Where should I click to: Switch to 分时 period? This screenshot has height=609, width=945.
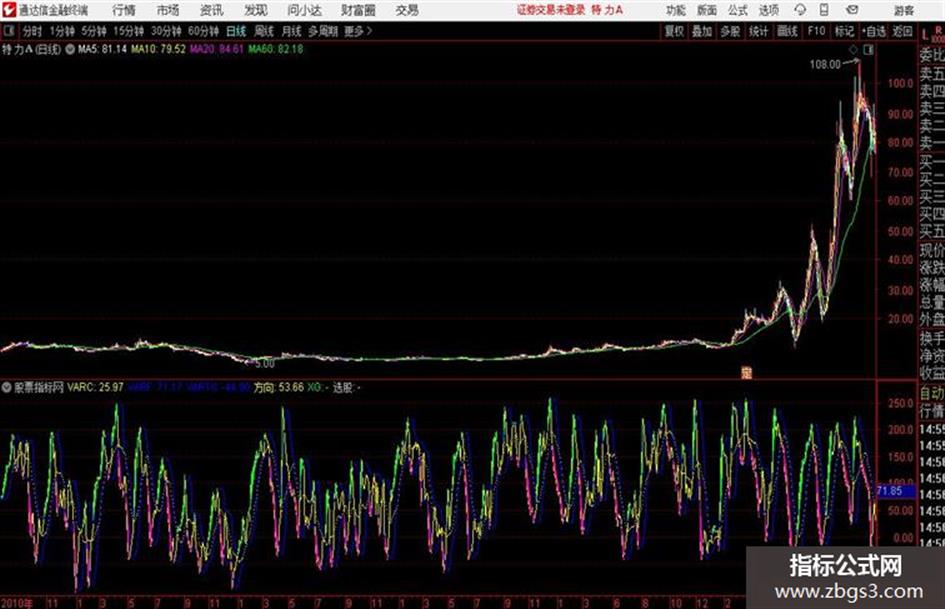[32, 31]
